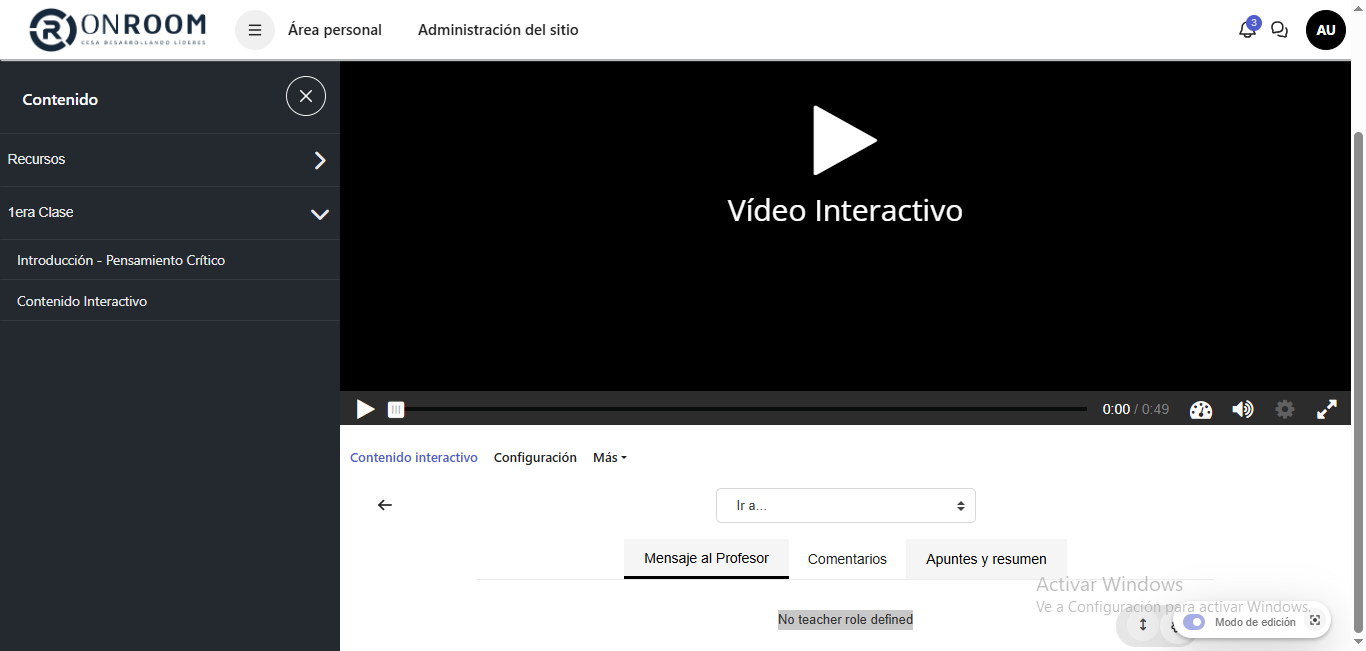Screen dimensions: 1366x651
Task: Open the notifications bell
Action: pyautogui.click(x=1247, y=30)
